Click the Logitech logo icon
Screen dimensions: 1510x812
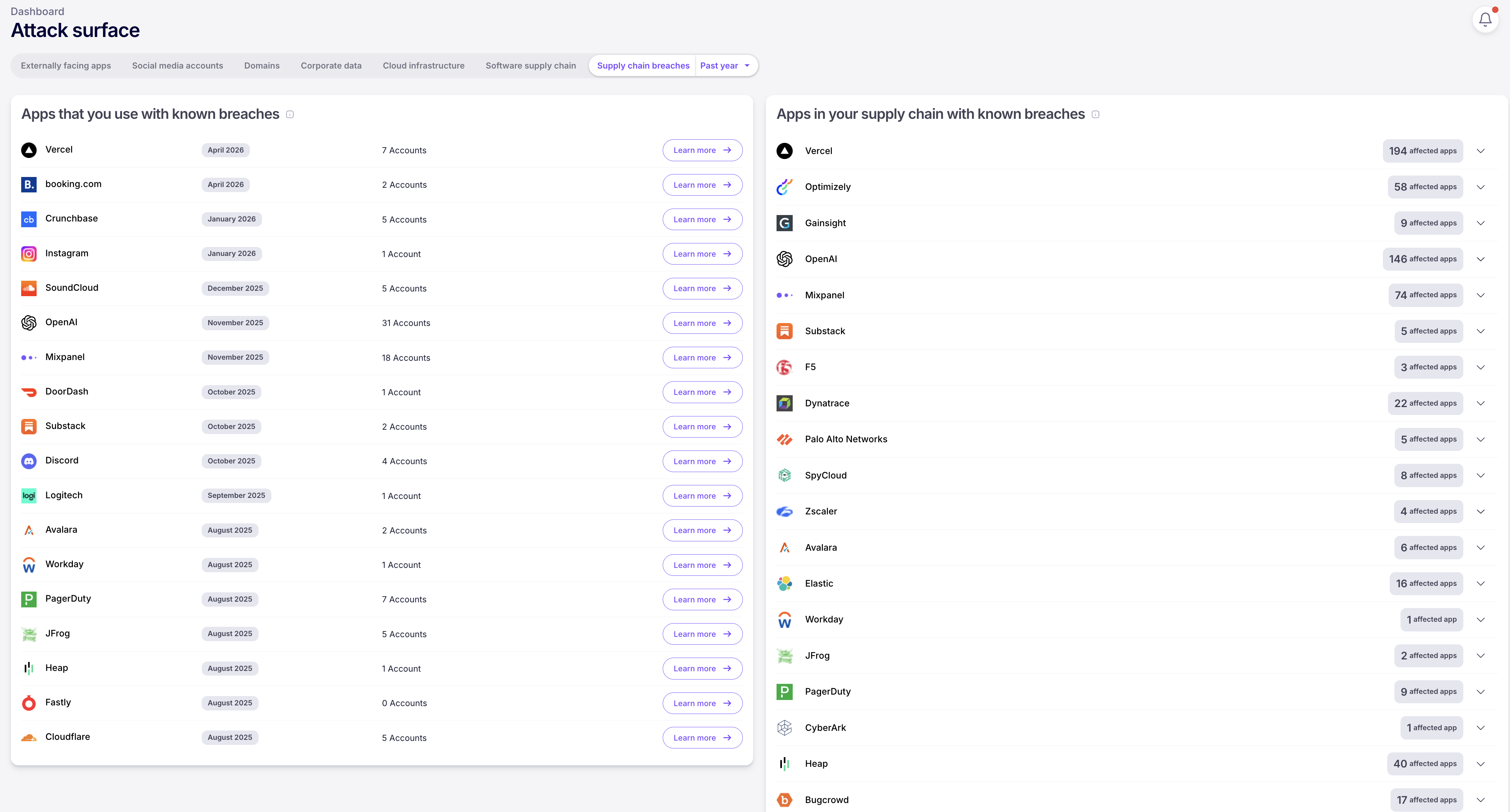29,496
